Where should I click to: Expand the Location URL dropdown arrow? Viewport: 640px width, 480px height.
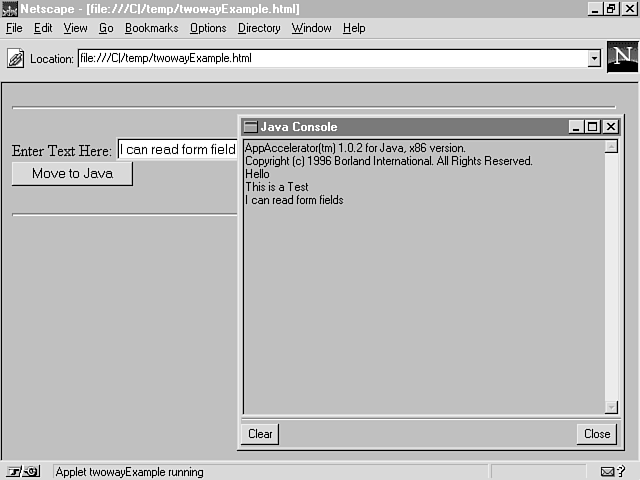(x=594, y=58)
